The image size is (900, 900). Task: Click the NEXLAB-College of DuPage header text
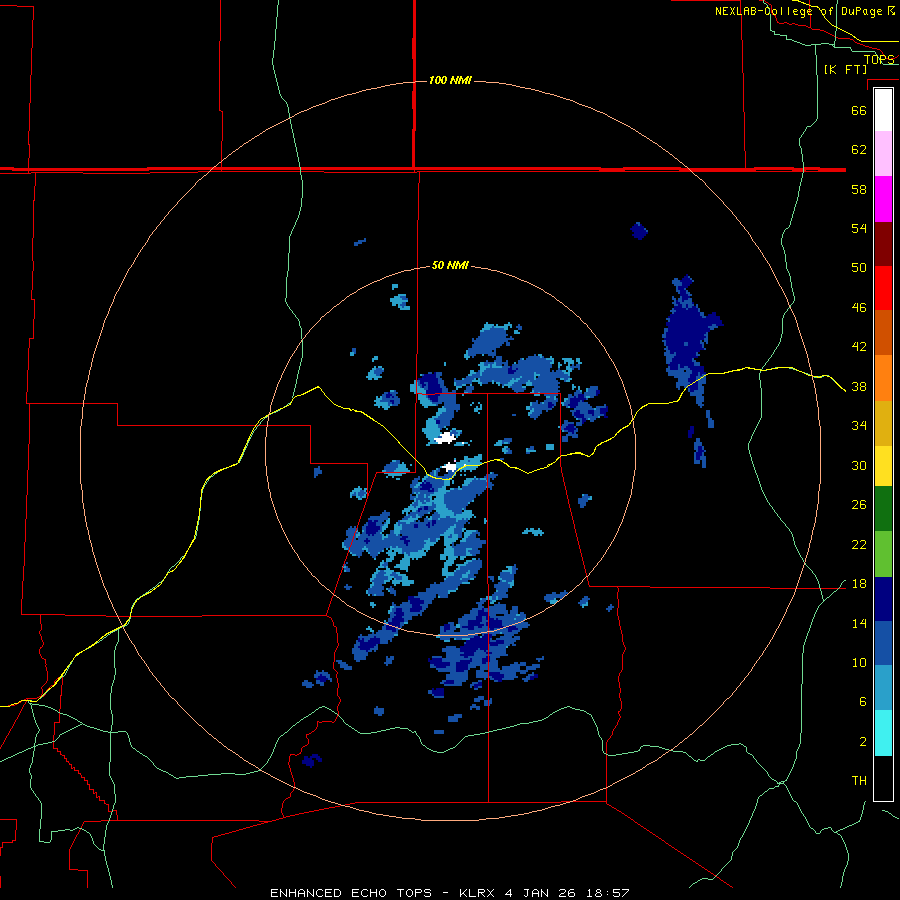click(798, 11)
